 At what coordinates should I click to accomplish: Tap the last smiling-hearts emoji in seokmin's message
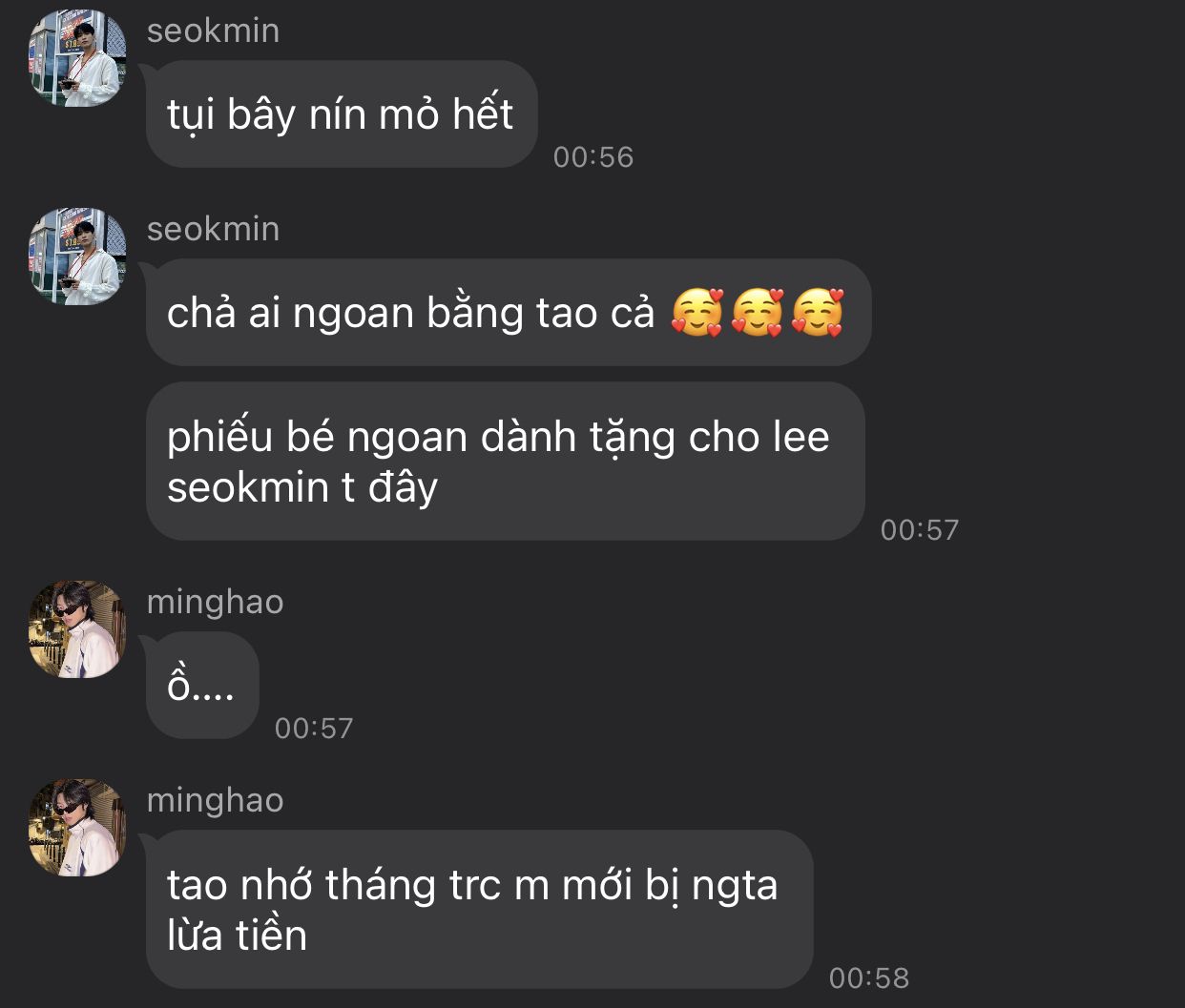point(818,313)
